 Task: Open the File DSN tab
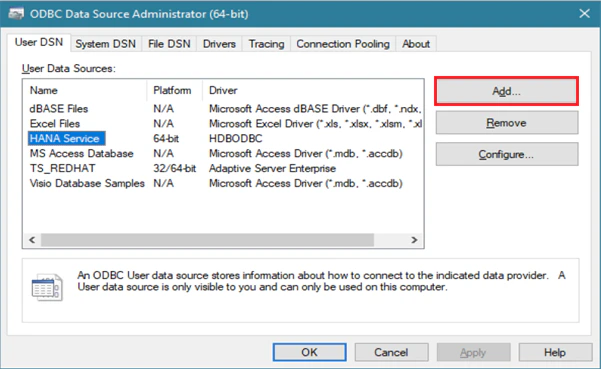click(169, 44)
